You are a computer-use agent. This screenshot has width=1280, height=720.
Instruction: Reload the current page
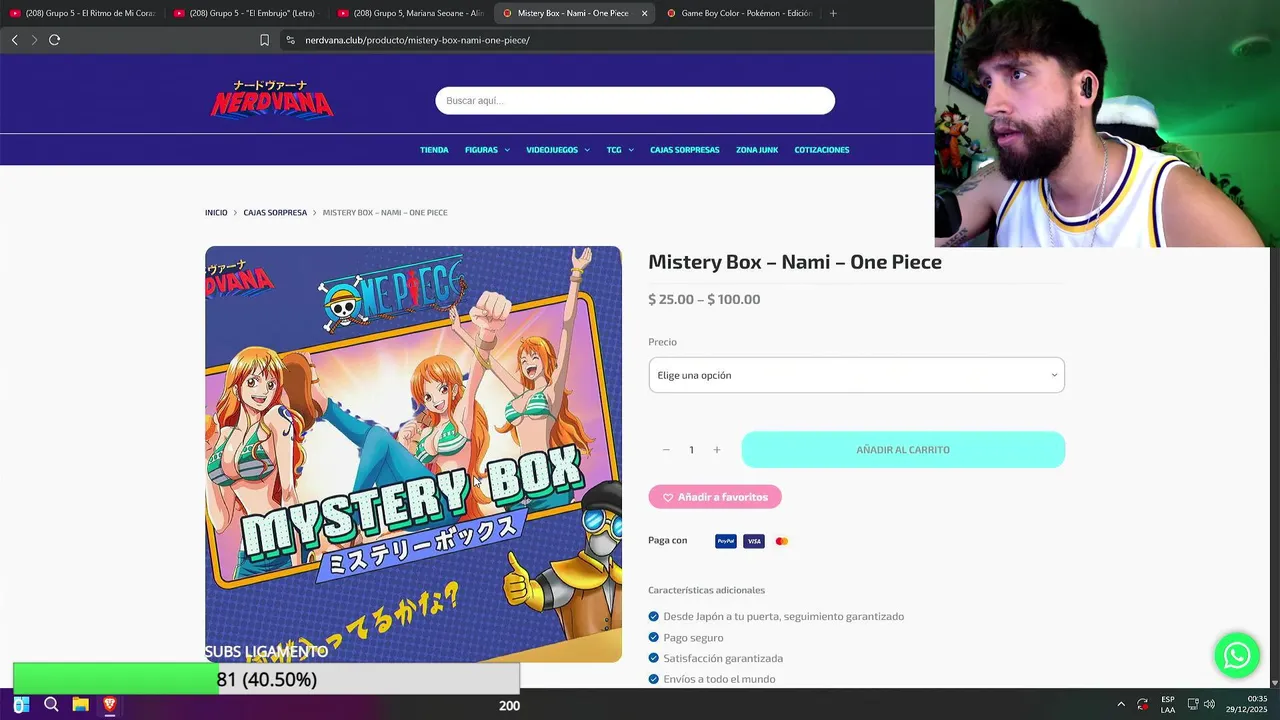coord(54,40)
